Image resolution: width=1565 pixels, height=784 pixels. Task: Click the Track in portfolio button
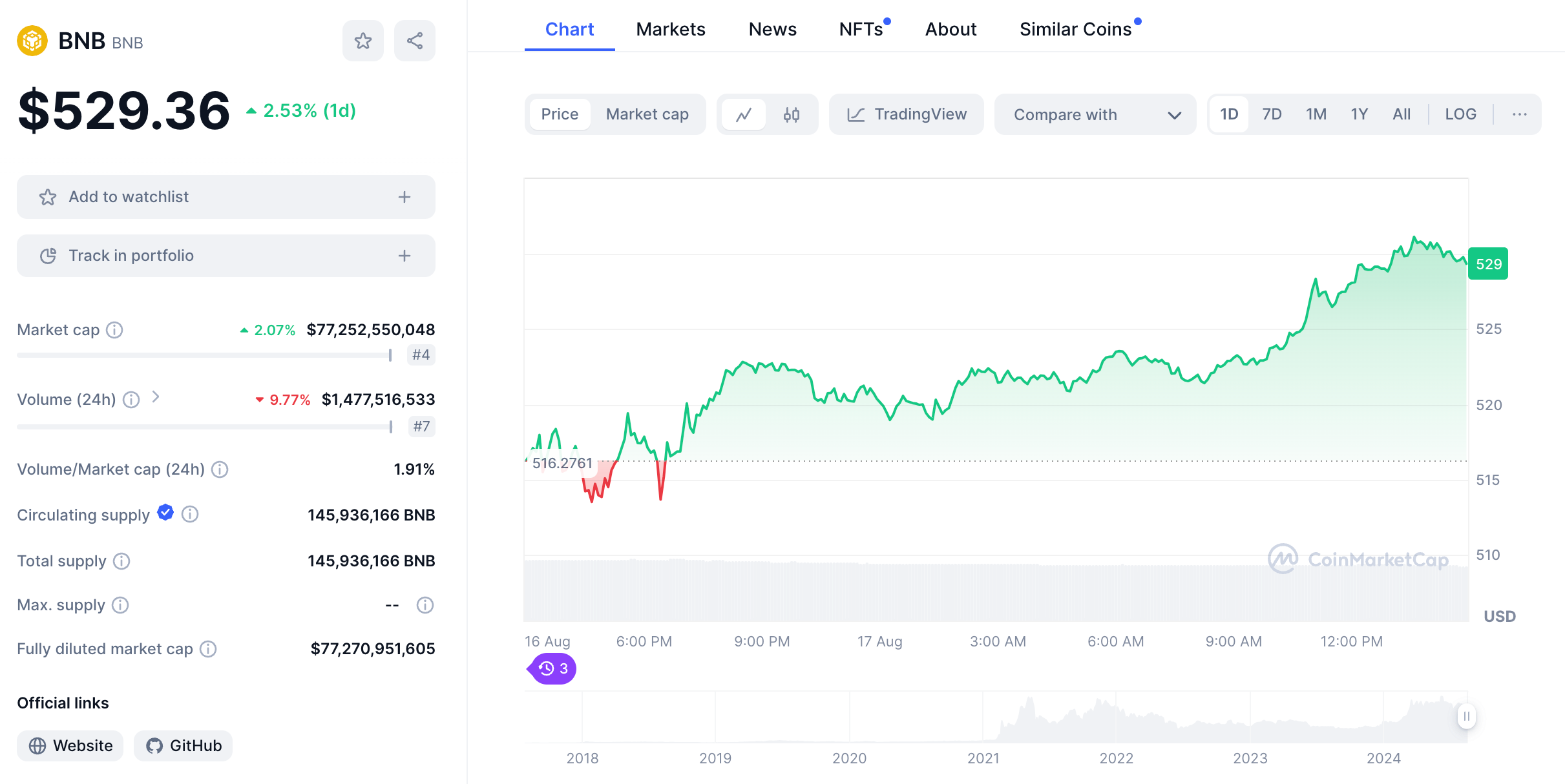coord(226,256)
